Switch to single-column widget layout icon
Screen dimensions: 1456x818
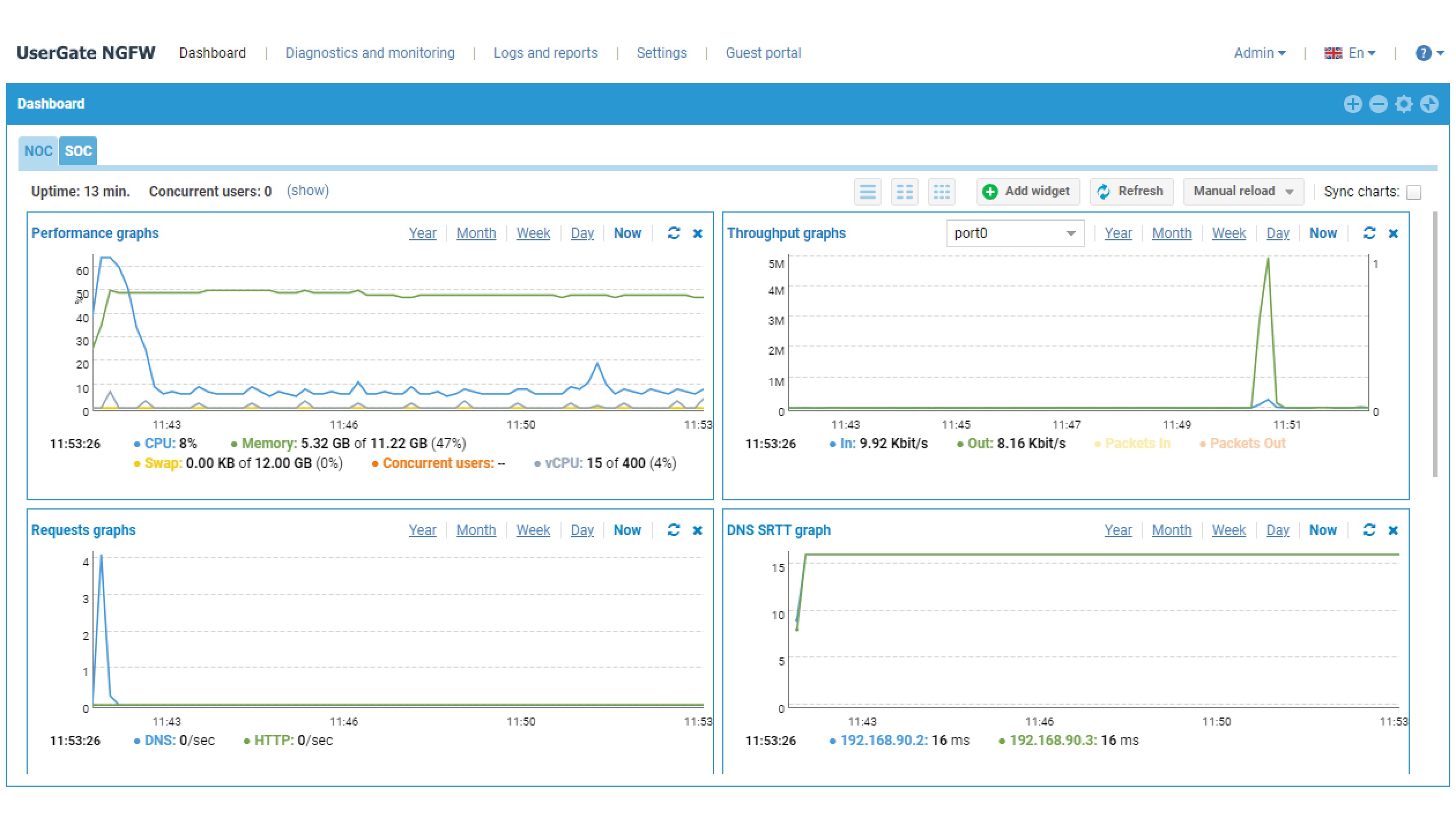click(867, 192)
